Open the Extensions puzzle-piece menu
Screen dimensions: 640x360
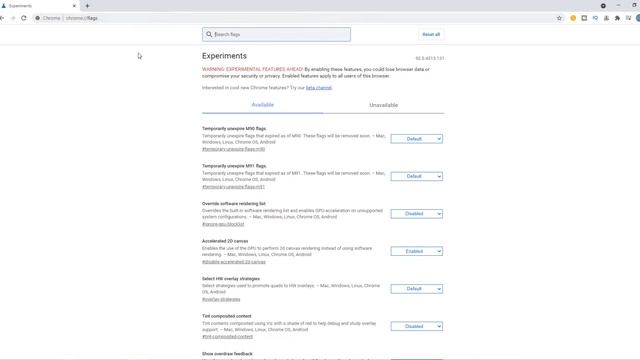pyautogui.click(x=617, y=18)
